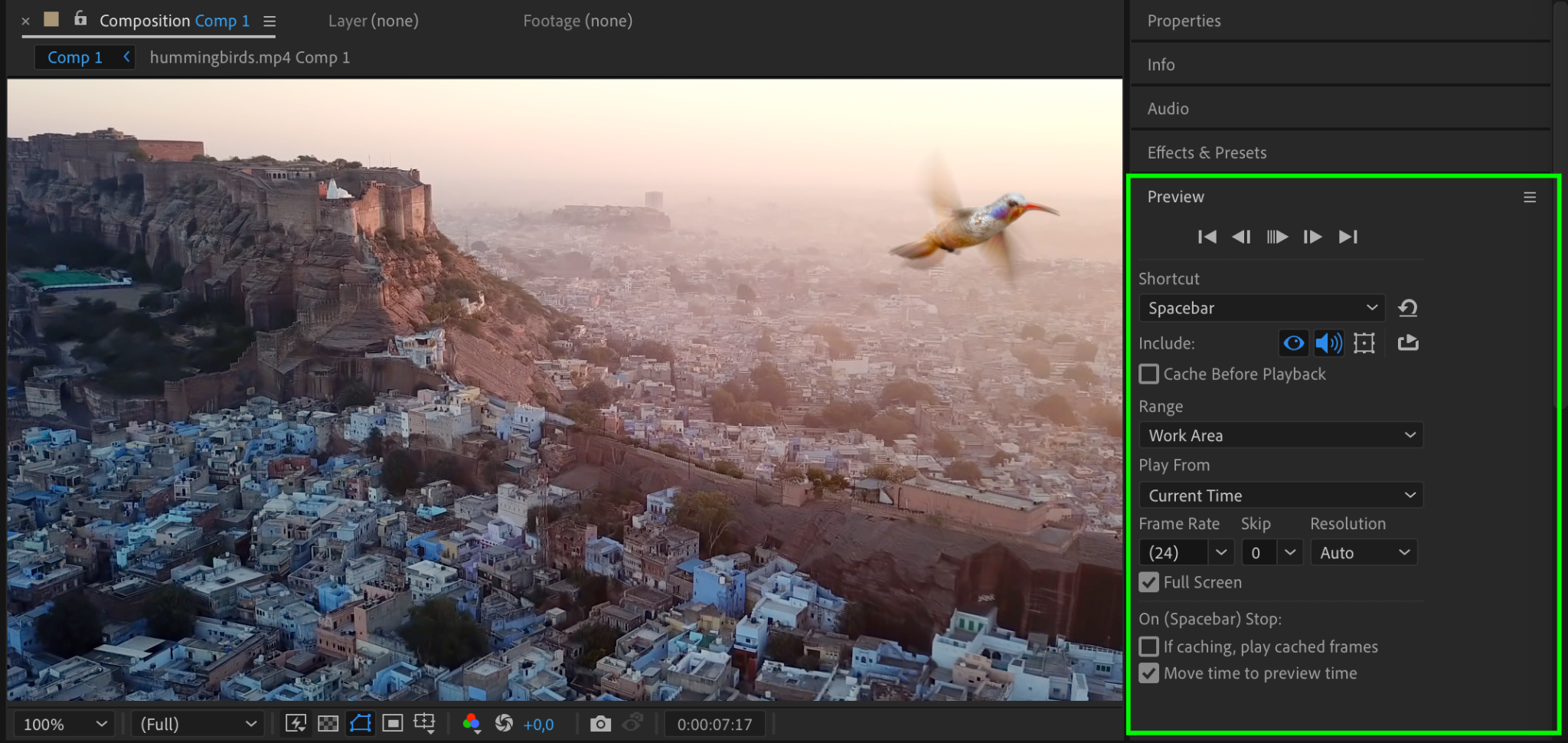
Task: Adjust the exposure value +0,0
Action: tap(539, 725)
